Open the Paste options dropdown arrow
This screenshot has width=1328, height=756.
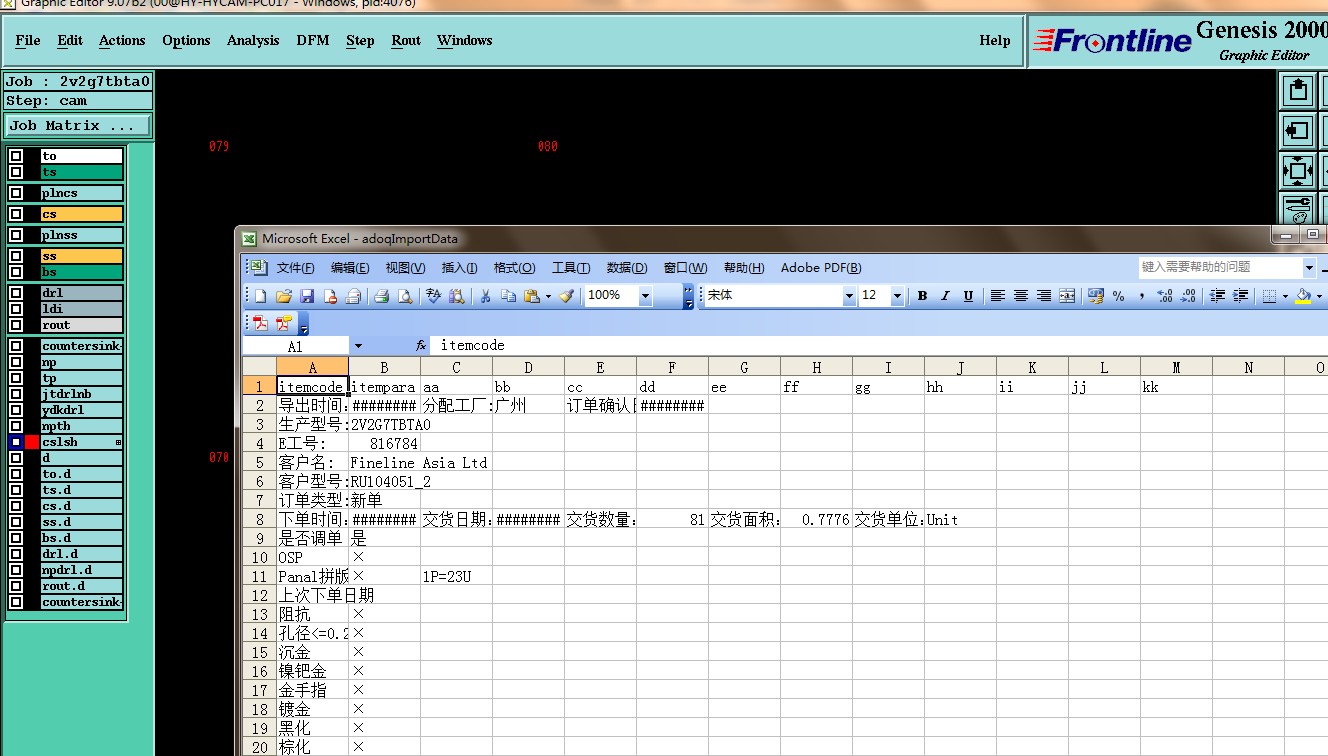[548, 296]
